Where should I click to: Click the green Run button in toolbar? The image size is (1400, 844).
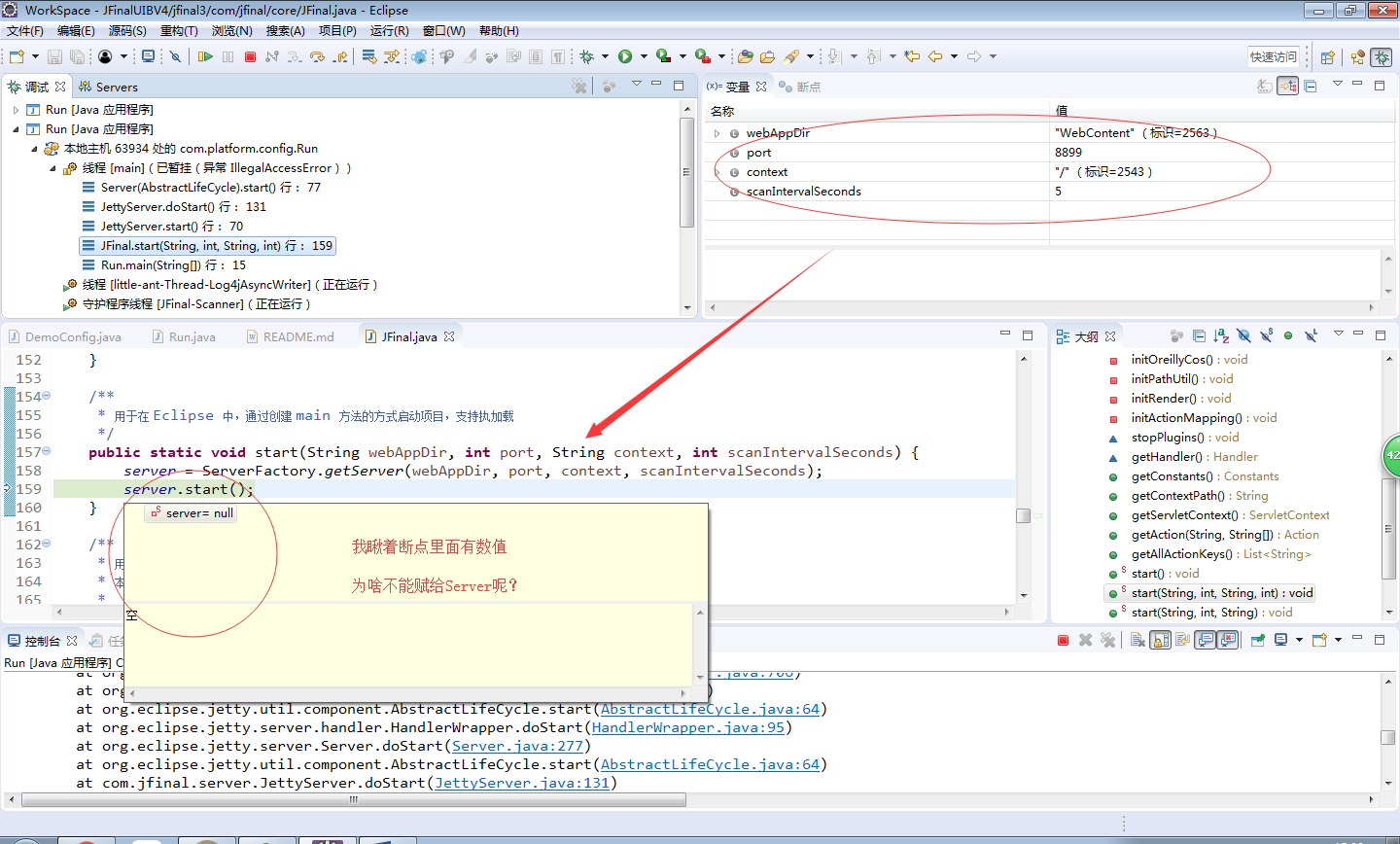pyautogui.click(x=625, y=56)
